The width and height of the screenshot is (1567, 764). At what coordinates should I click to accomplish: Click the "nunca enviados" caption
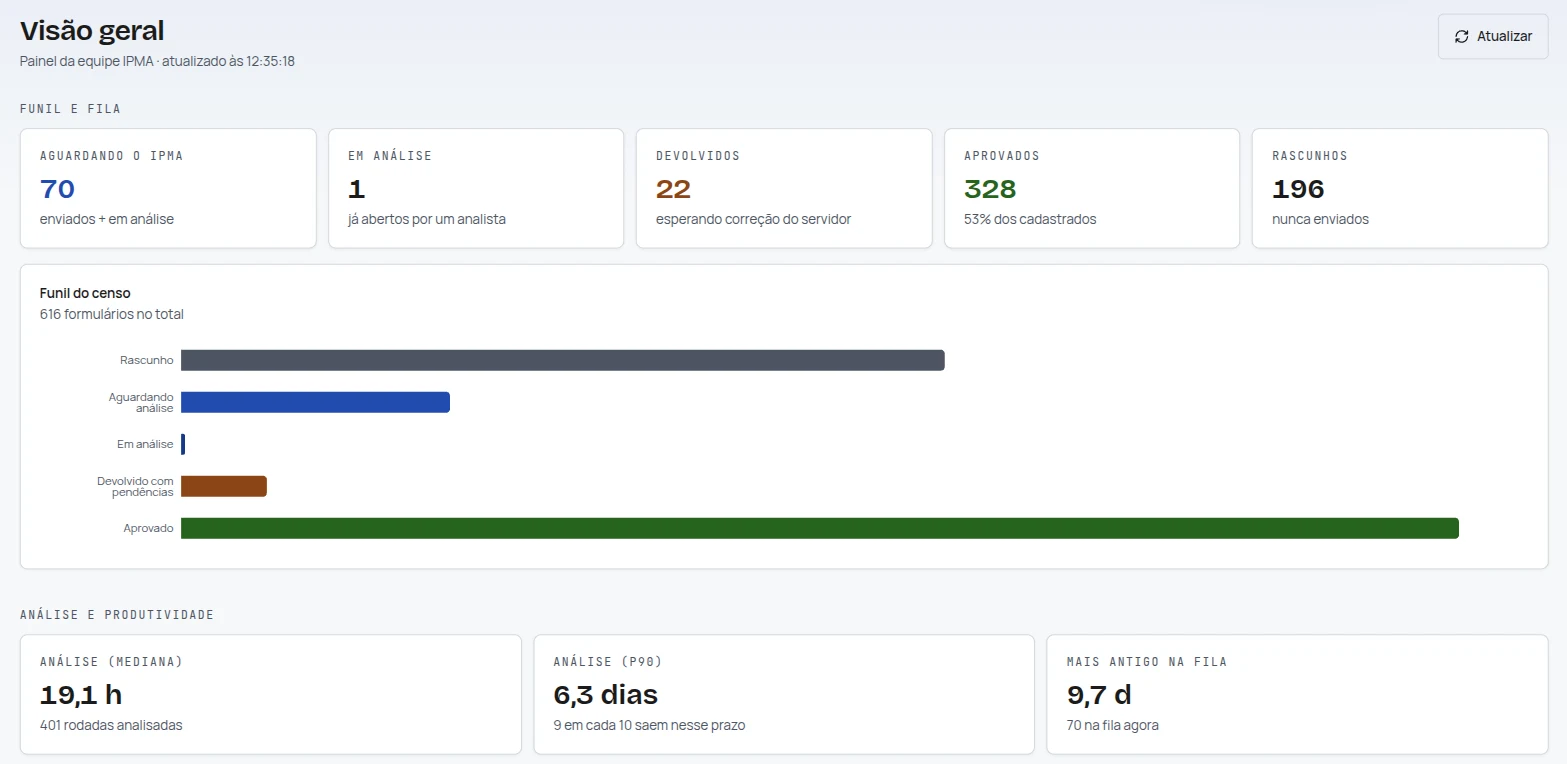pos(1320,219)
